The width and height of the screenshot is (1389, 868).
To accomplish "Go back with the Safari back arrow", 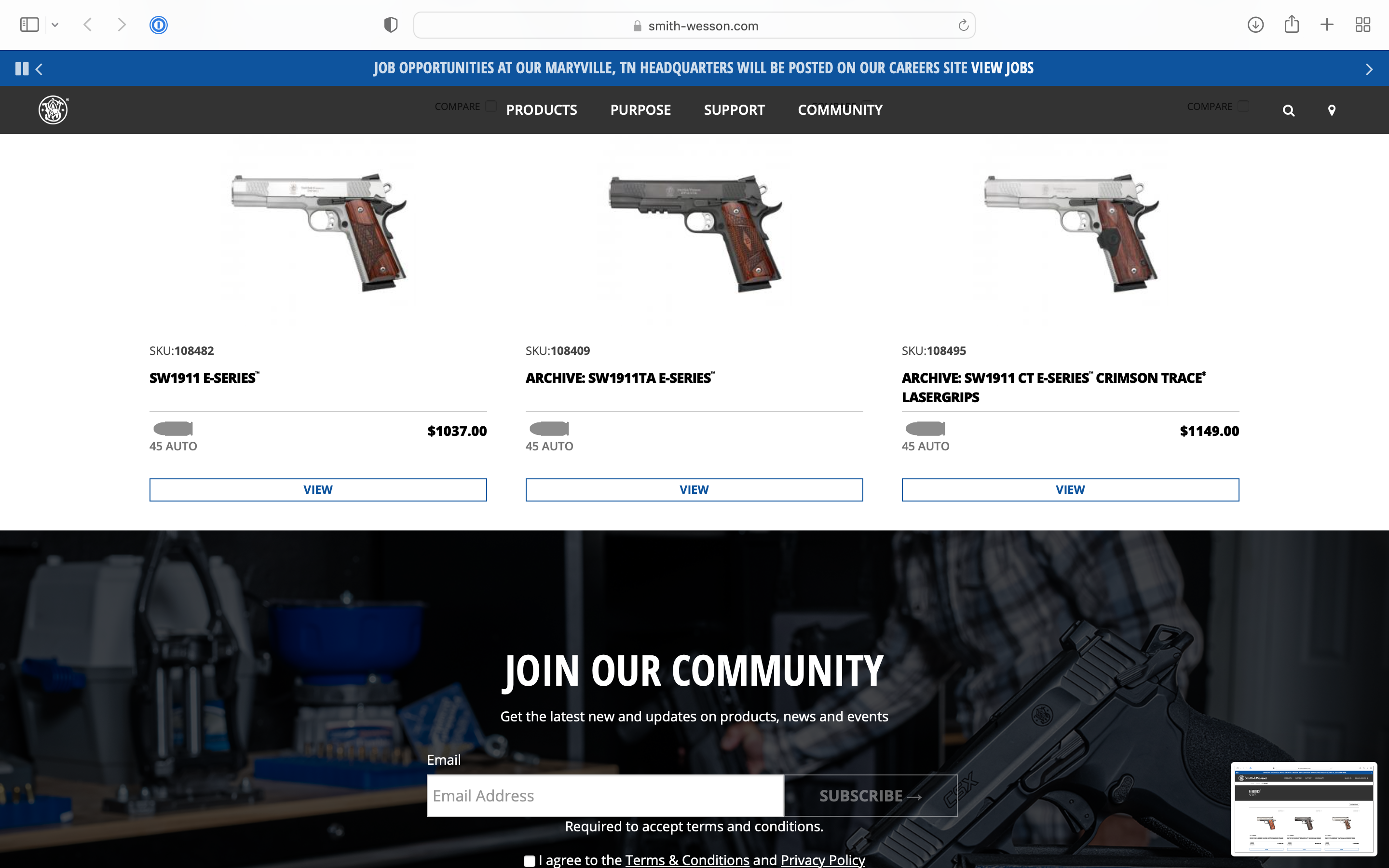I will coord(87,25).
